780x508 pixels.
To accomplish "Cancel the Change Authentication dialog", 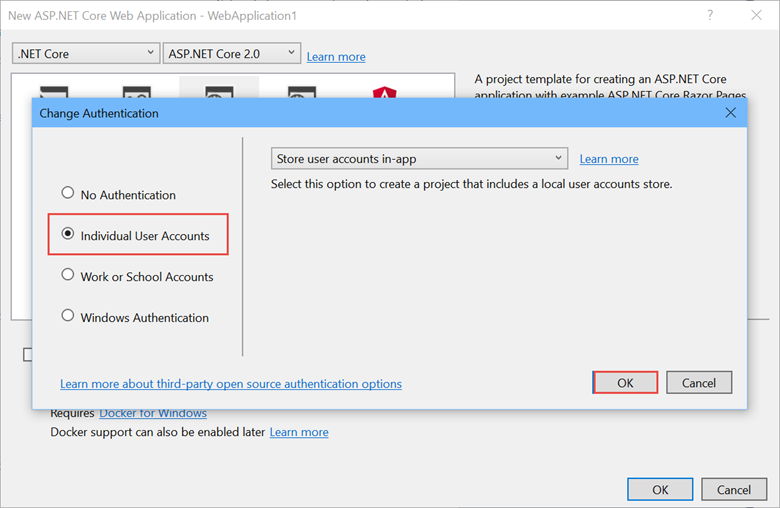I will click(699, 382).
